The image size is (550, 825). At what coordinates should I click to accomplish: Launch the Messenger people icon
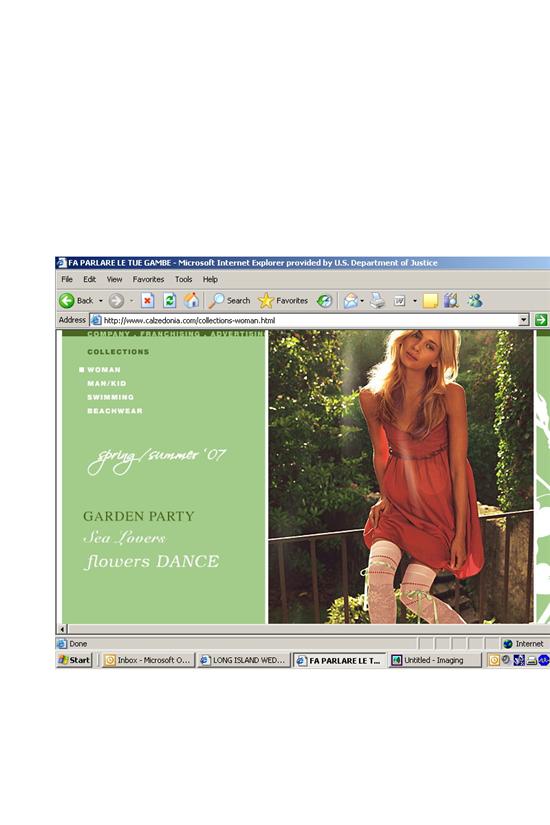pyautogui.click(x=475, y=301)
